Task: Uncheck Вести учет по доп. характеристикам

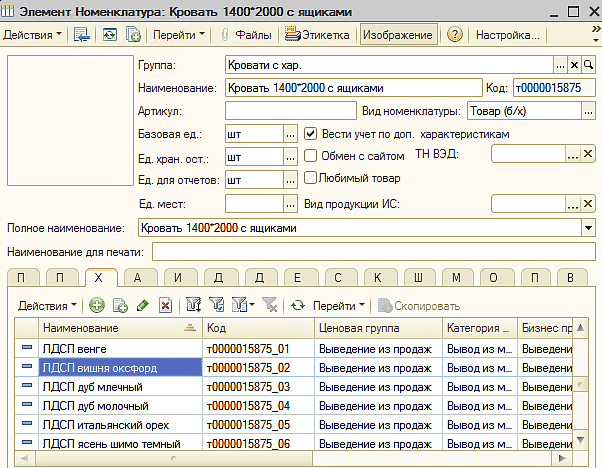Action: [310, 134]
